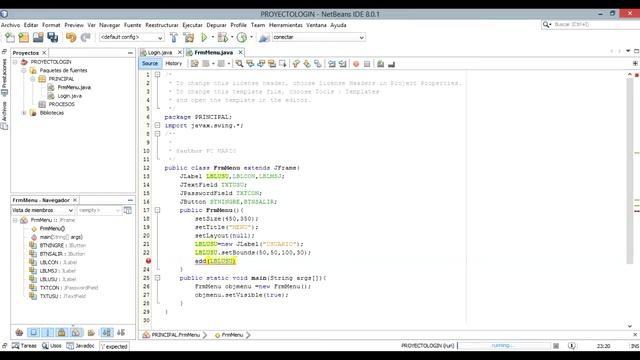Click the search magnifier icon in Buscar field
Viewport: 640px width, 360px height.
click(x=546, y=25)
